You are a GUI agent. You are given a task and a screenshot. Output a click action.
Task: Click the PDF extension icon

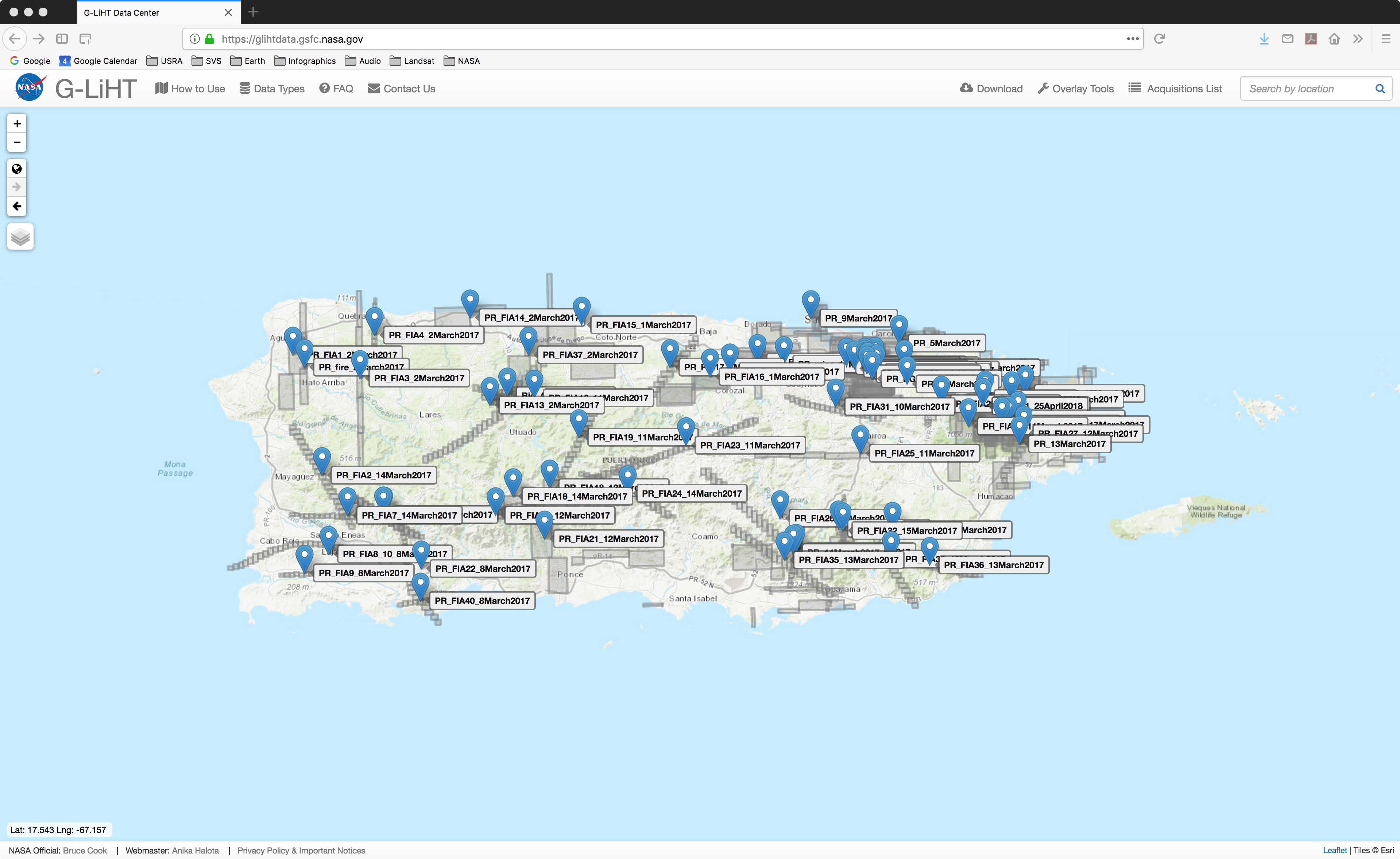tap(1311, 39)
